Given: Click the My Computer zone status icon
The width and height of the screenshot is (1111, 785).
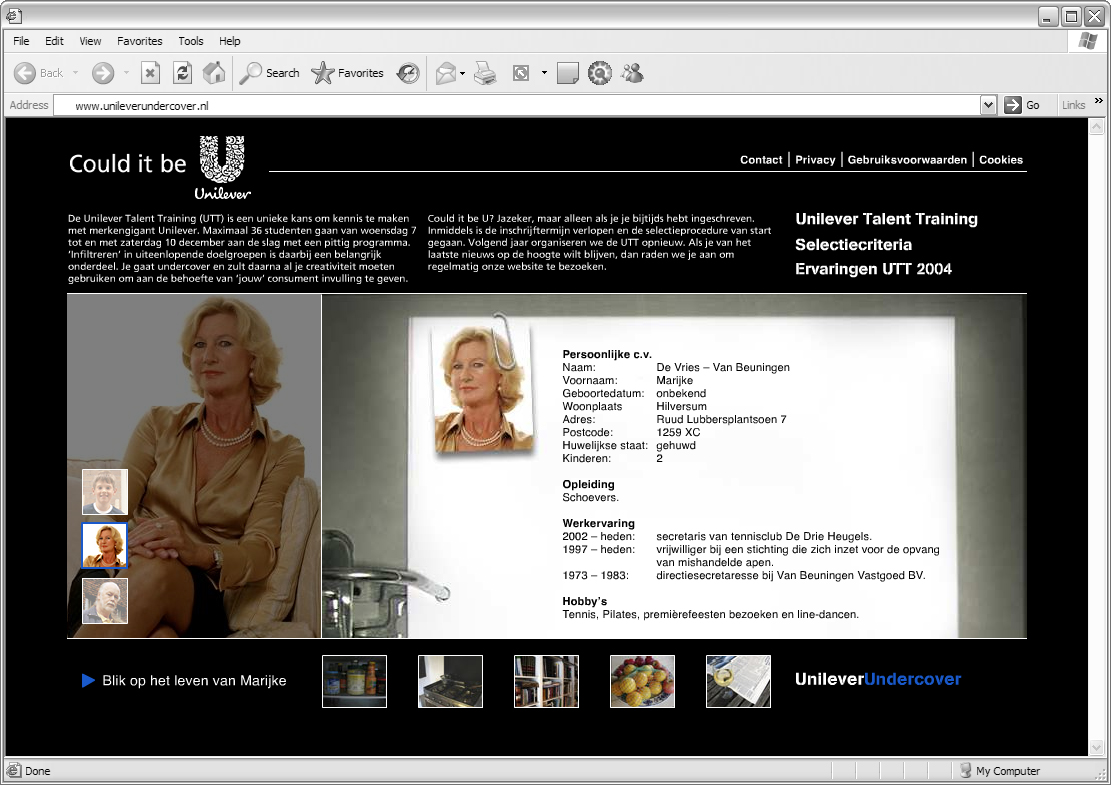Looking at the screenshot, I should 965,770.
